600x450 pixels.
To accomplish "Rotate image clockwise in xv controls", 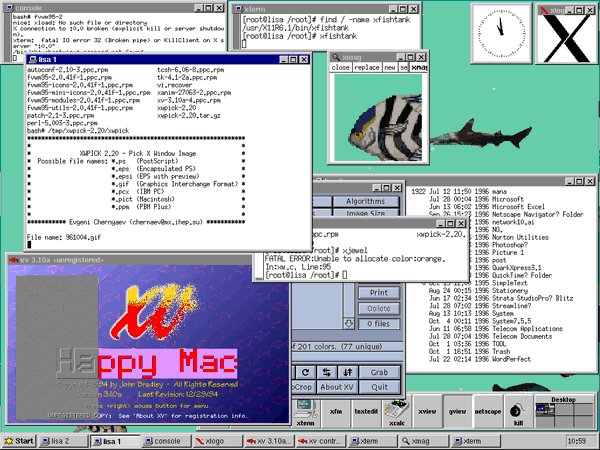I will point(305,372).
